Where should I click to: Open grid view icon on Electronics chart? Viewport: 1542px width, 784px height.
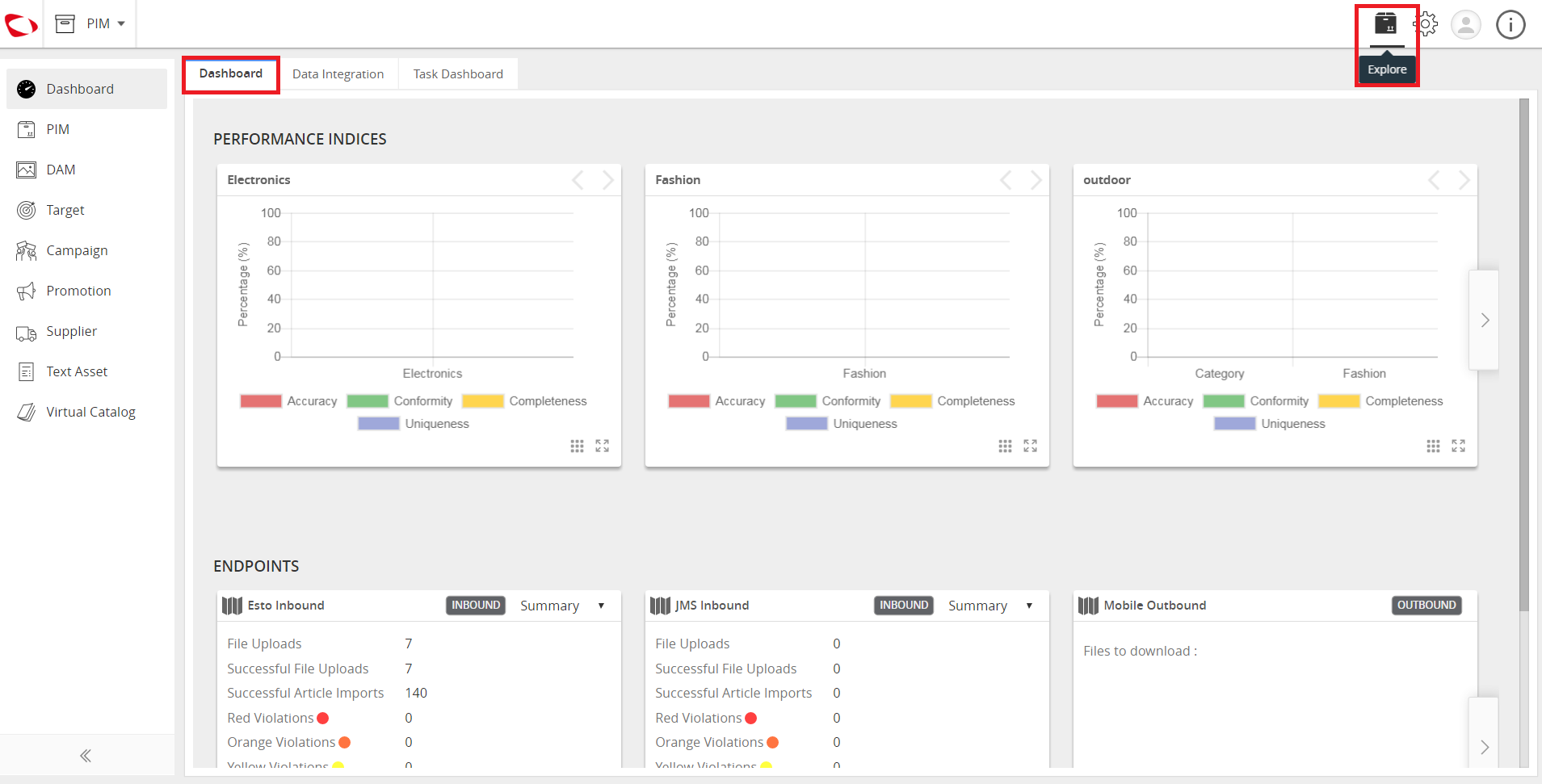point(577,446)
